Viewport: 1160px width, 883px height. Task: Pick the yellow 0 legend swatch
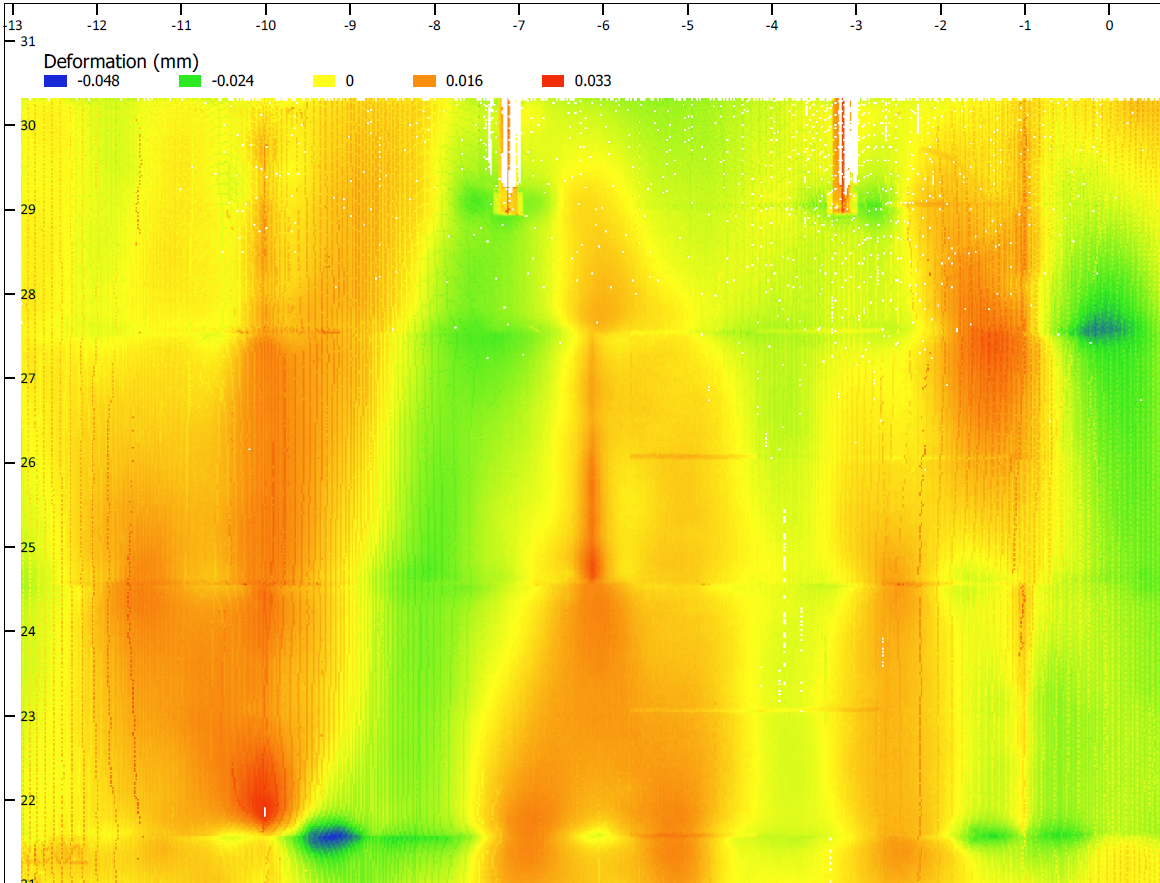point(321,81)
